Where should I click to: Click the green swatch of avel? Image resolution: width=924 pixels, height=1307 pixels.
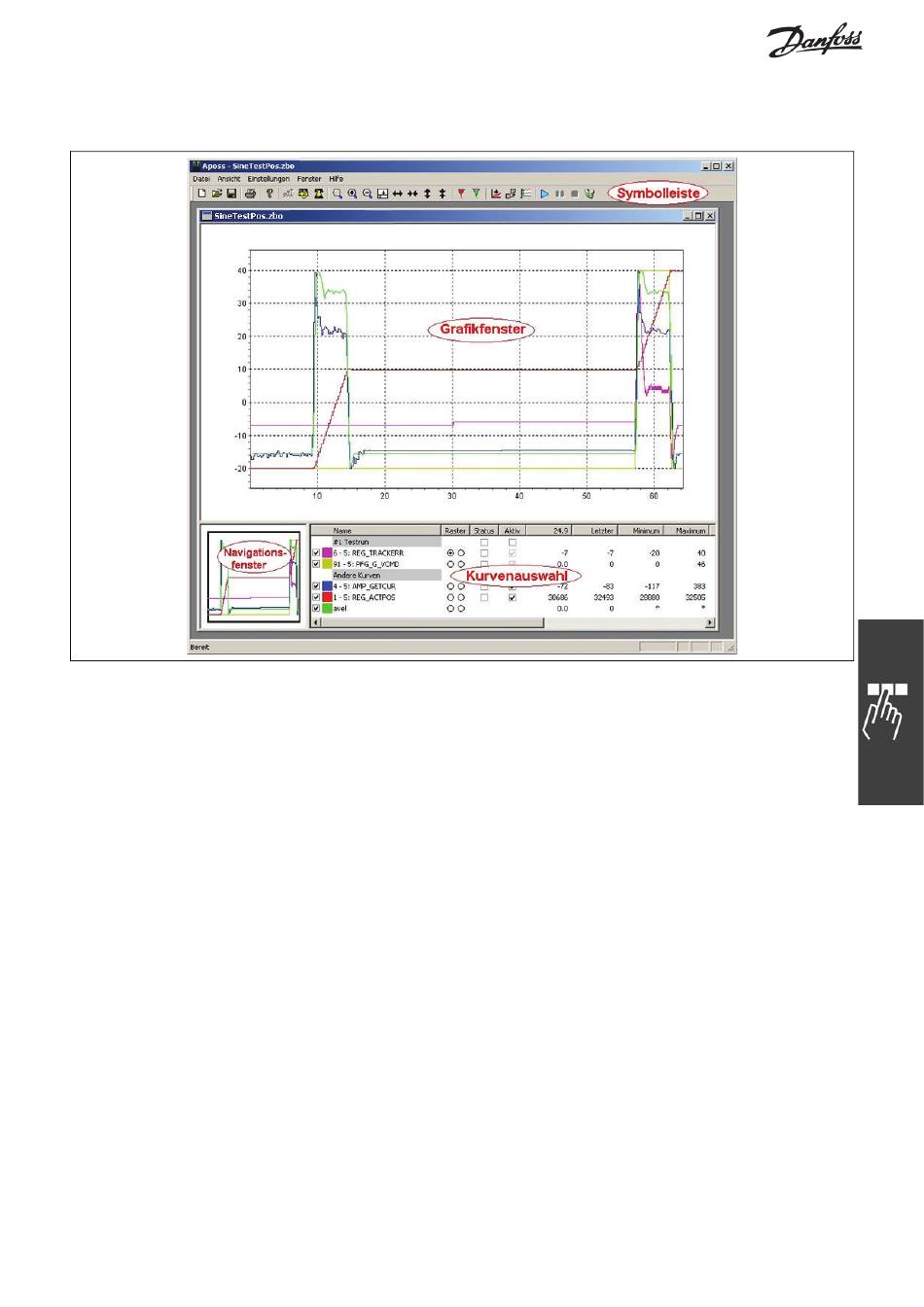click(327, 608)
